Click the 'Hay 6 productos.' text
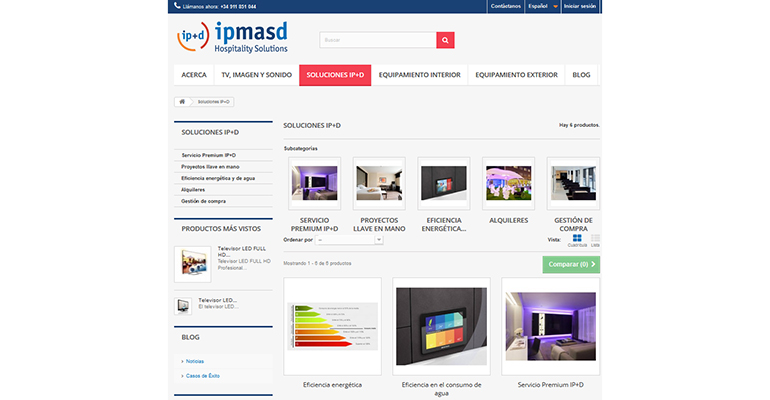 point(579,125)
